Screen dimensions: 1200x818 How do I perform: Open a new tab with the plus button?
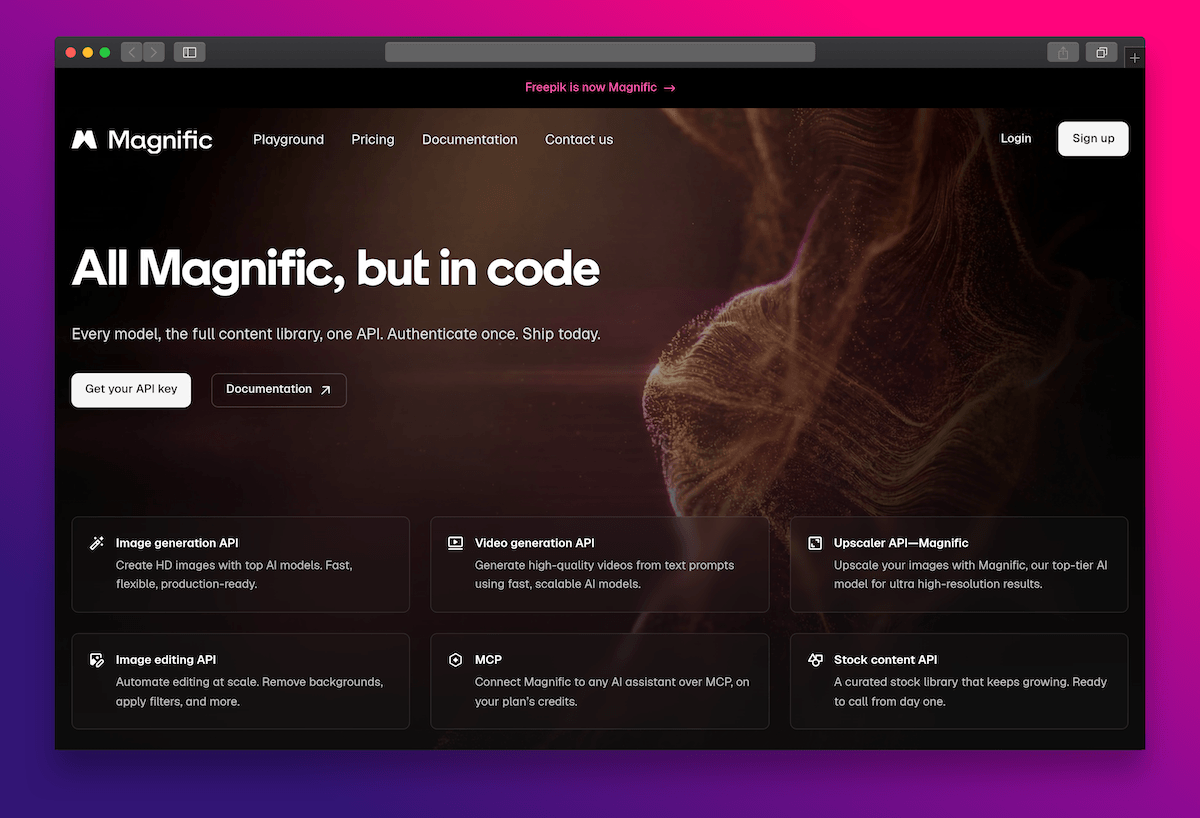[x=1134, y=58]
